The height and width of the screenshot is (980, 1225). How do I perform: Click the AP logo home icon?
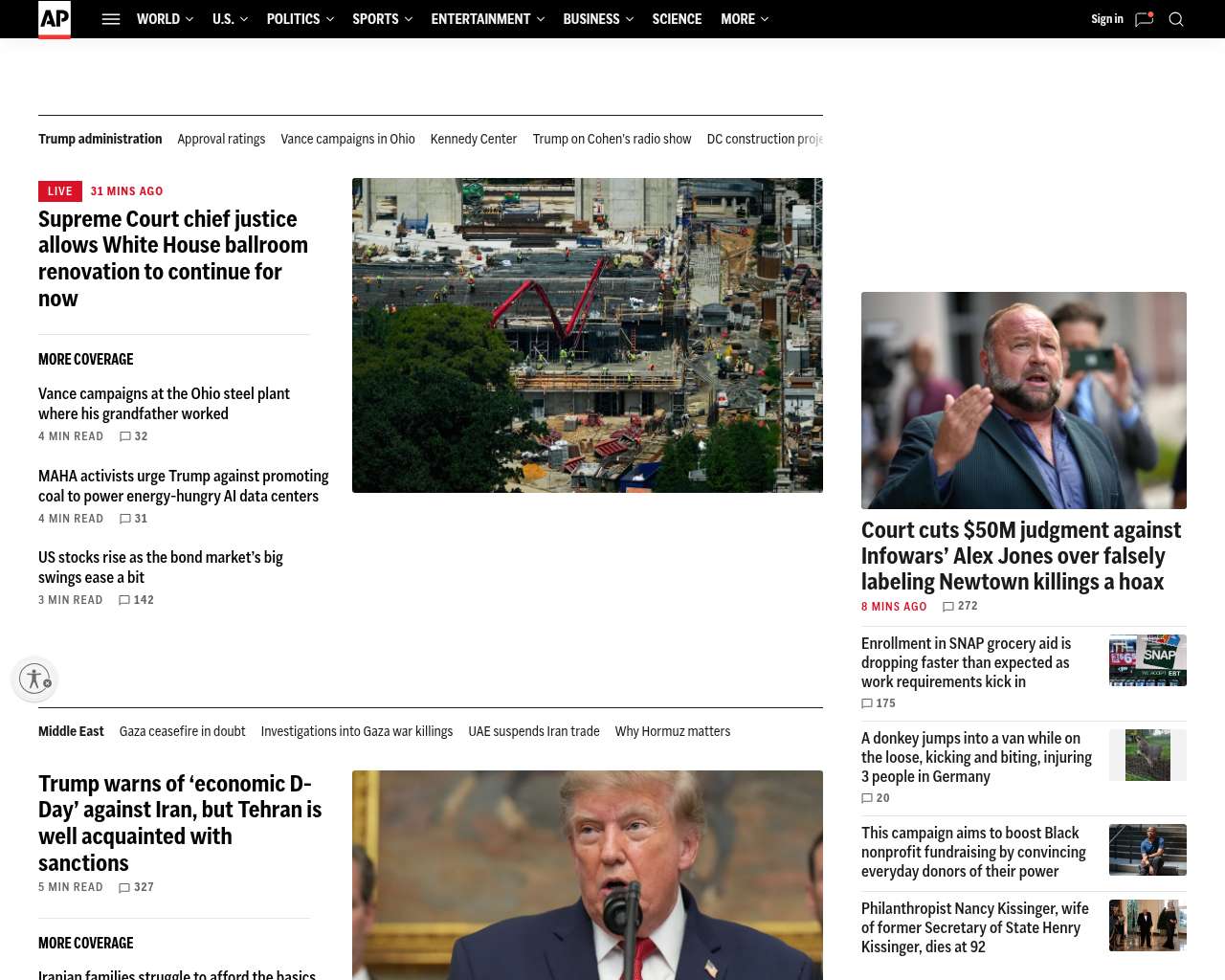55,19
